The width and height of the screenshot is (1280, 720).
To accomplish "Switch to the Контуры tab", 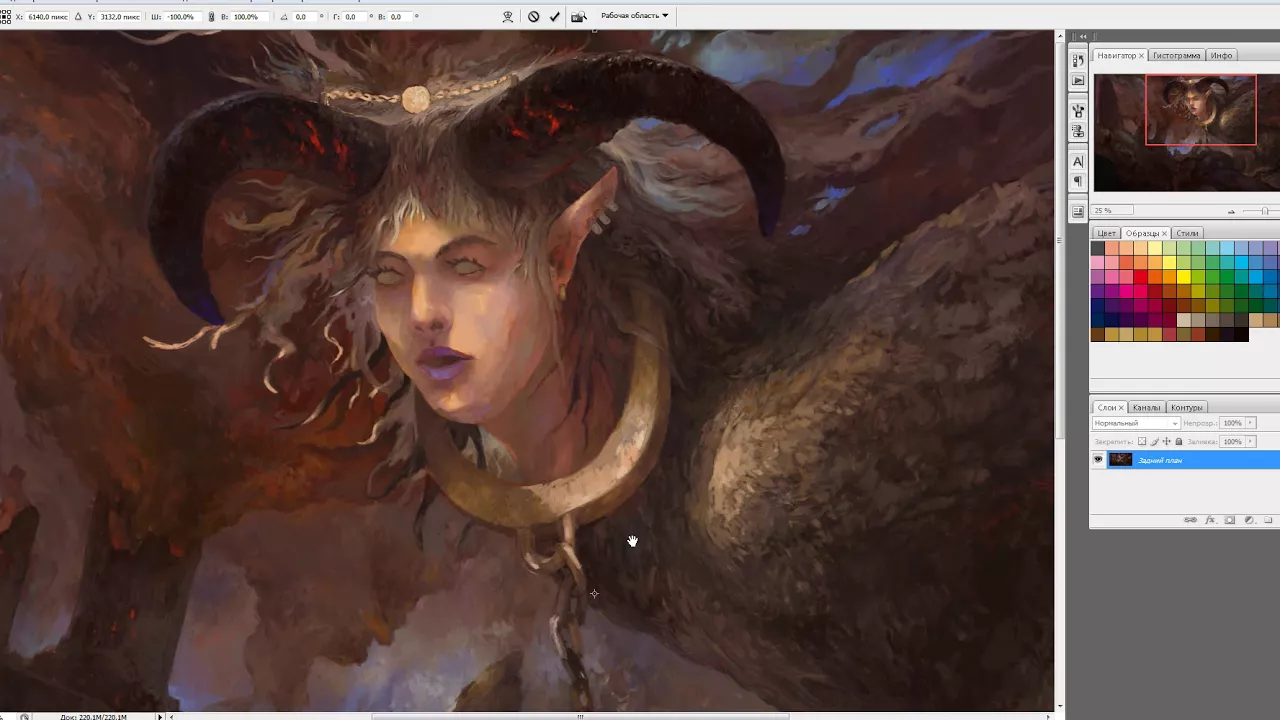I will click(x=1187, y=407).
